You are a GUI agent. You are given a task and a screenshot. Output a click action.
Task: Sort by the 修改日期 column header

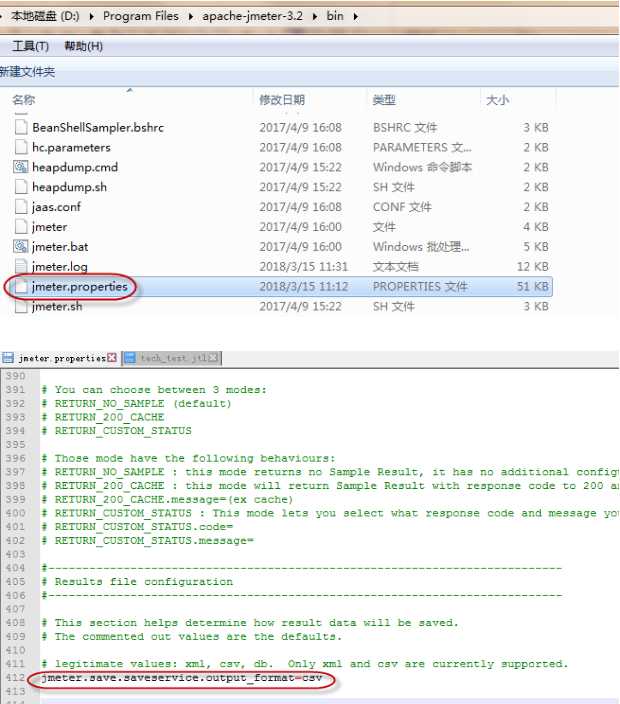coord(282,100)
